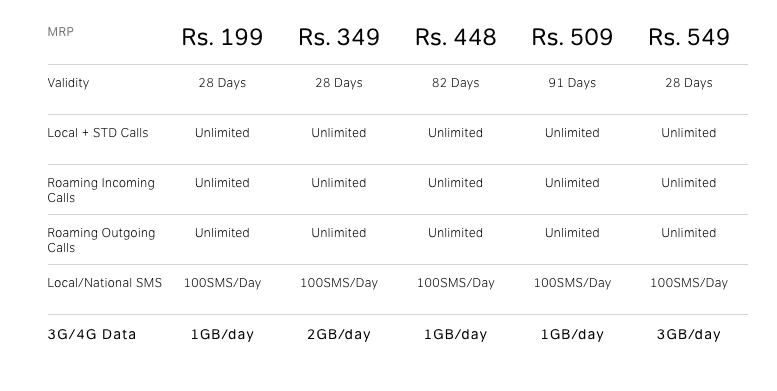Screen dimensions: 777x391
Task: Click the Roaming Outgoing Calls label
Action: tap(101, 240)
